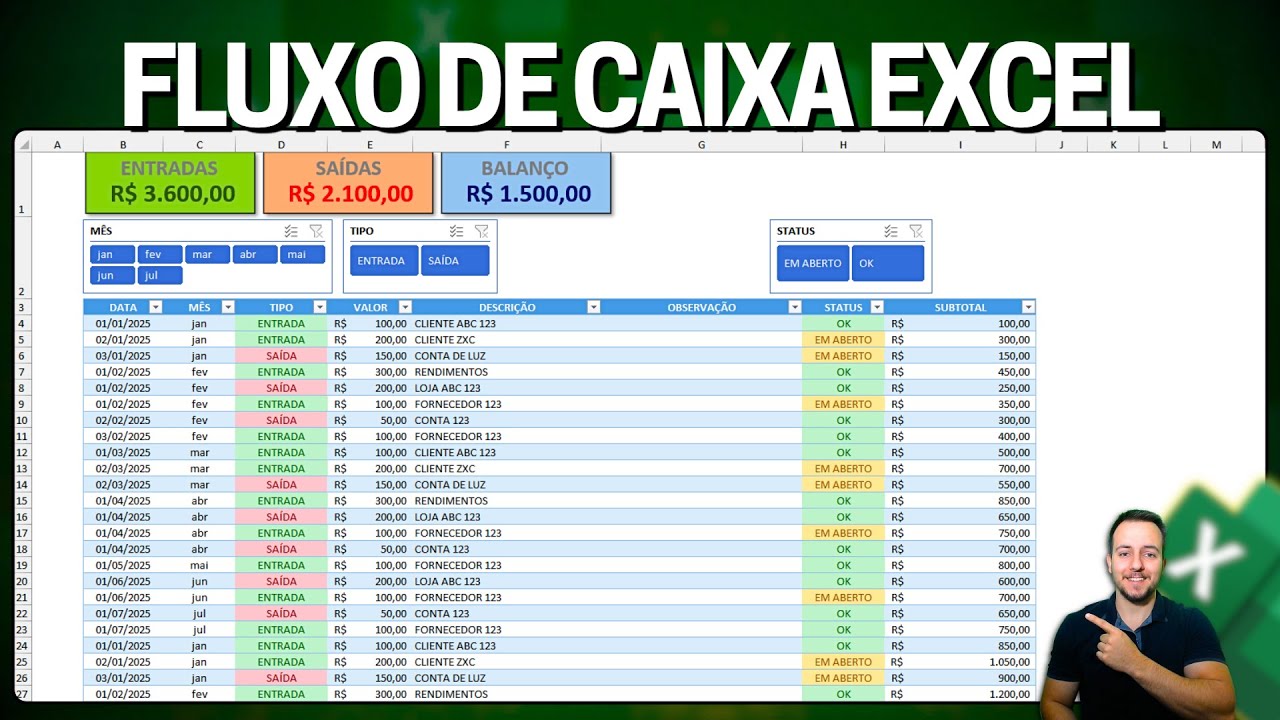Click the SAÍDAS R$ 2.100,00 card
The width and height of the screenshot is (1280, 720).
(348, 182)
